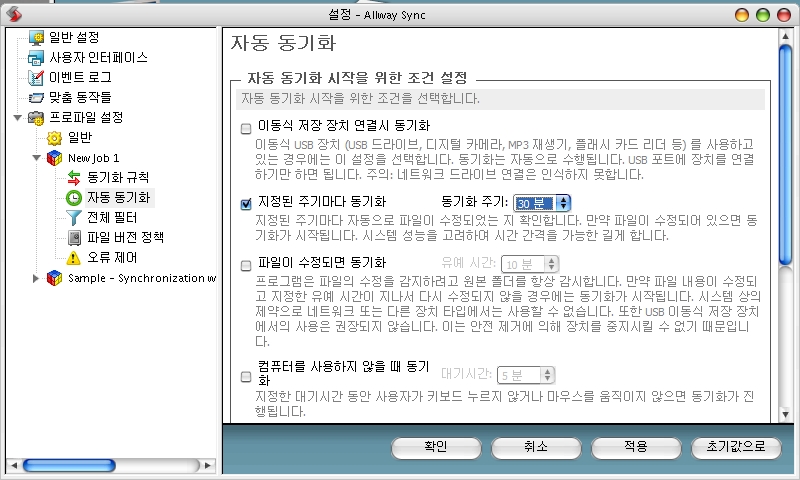Select the Sample - Synchronization job
Screen dimensions: 800x480
pyautogui.click(x=142, y=278)
